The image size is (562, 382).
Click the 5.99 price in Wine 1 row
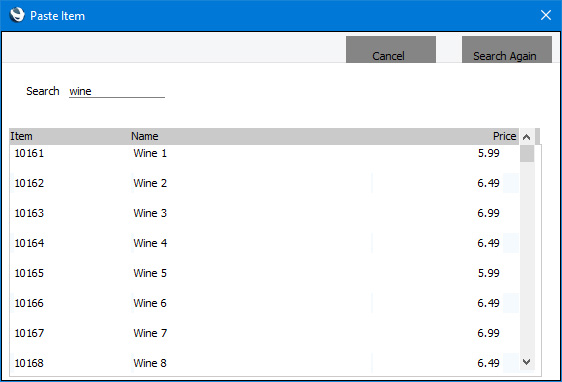point(488,153)
